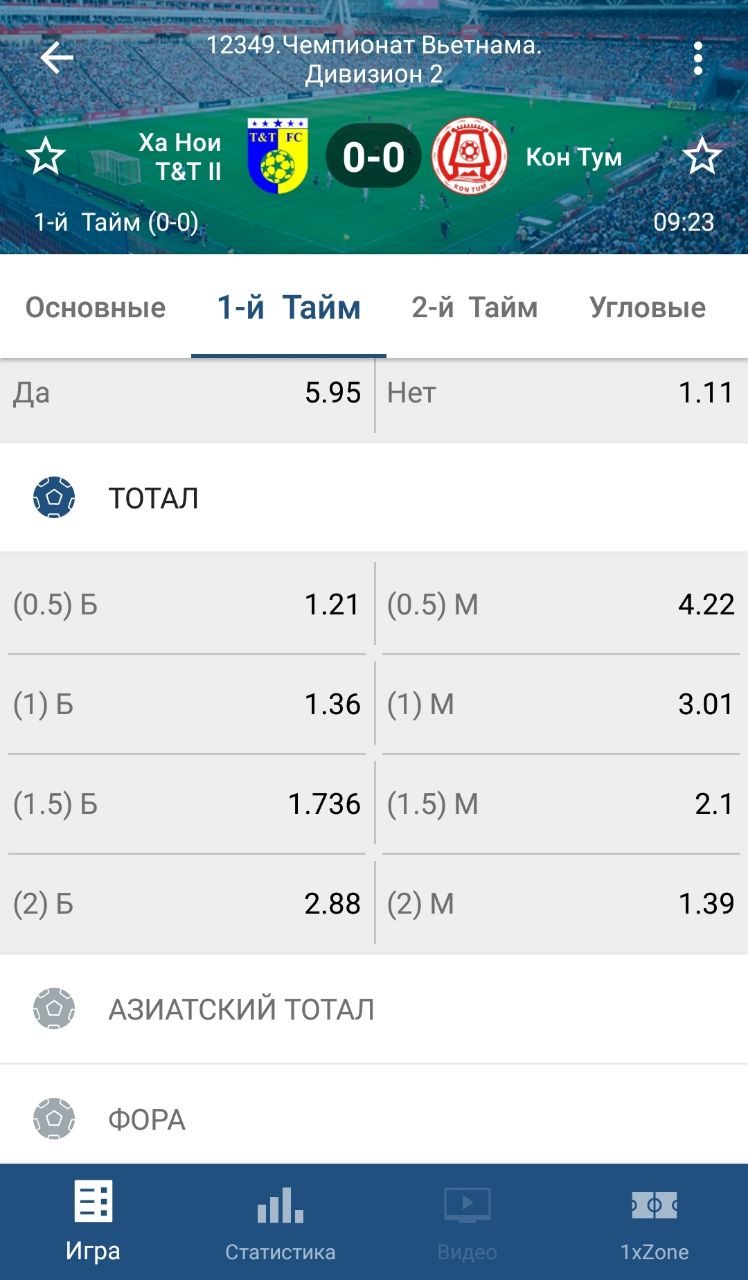Viewport: 748px width, 1280px height.
Task: Open the 1xZone field icon
Action: 654,1205
